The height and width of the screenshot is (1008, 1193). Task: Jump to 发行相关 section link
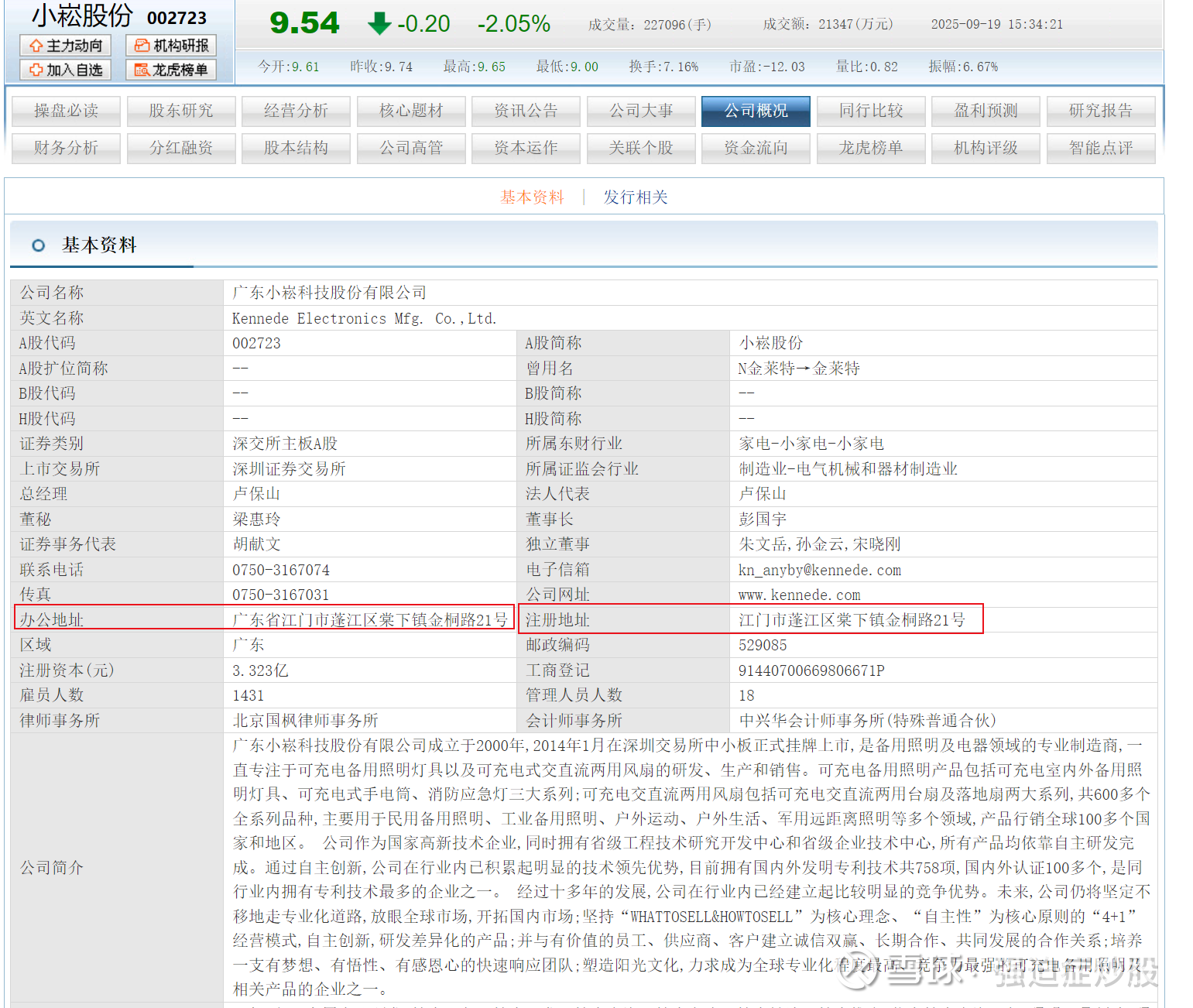point(636,197)
